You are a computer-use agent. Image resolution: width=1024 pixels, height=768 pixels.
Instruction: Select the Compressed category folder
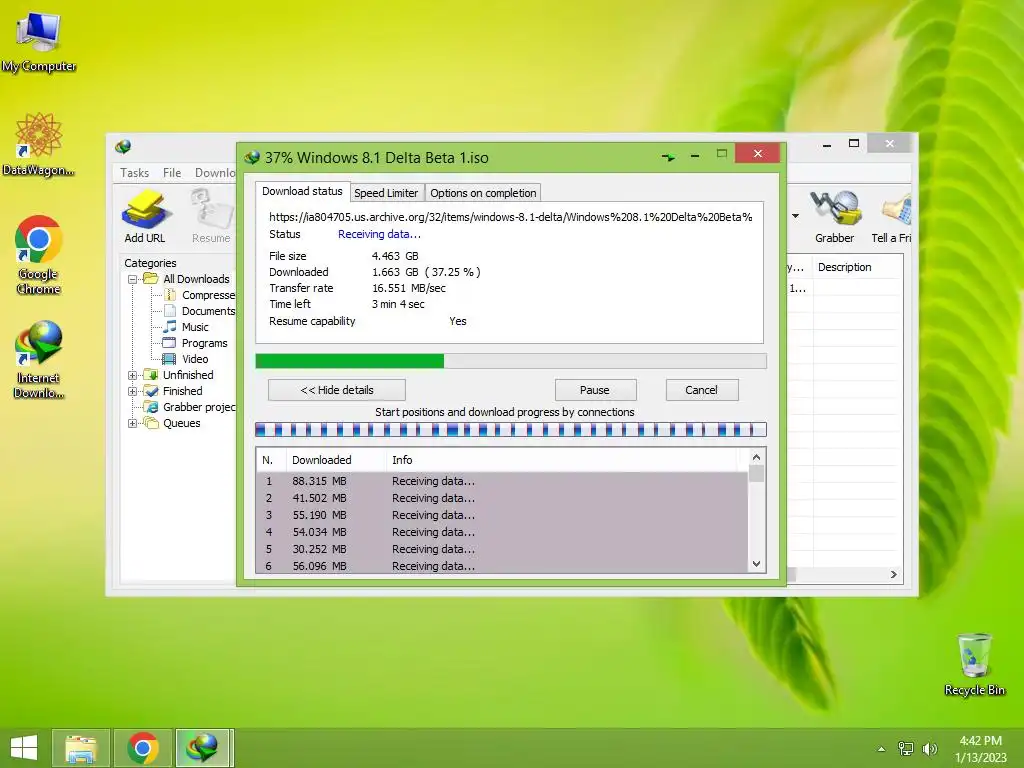click(x=200, y=295)
